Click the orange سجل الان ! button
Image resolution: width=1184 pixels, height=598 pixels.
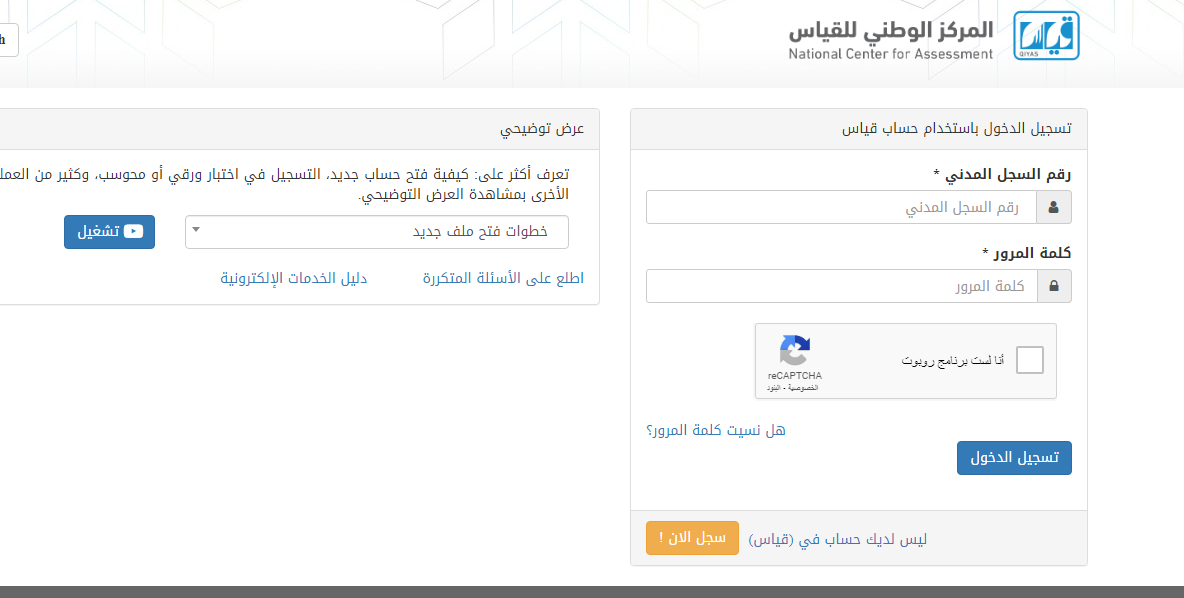(692, 538)
